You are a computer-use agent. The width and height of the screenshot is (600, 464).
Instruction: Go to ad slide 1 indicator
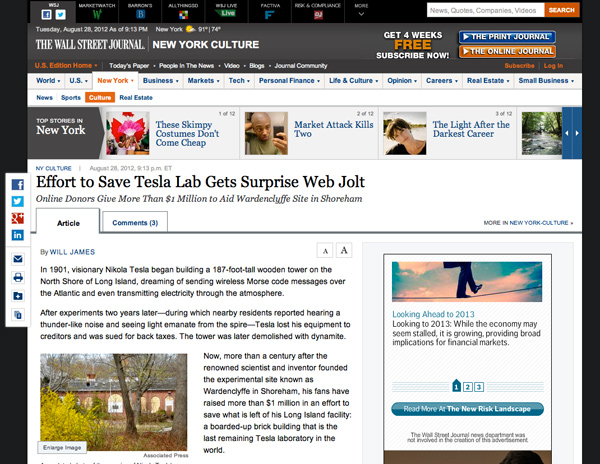tap(456, 386)
